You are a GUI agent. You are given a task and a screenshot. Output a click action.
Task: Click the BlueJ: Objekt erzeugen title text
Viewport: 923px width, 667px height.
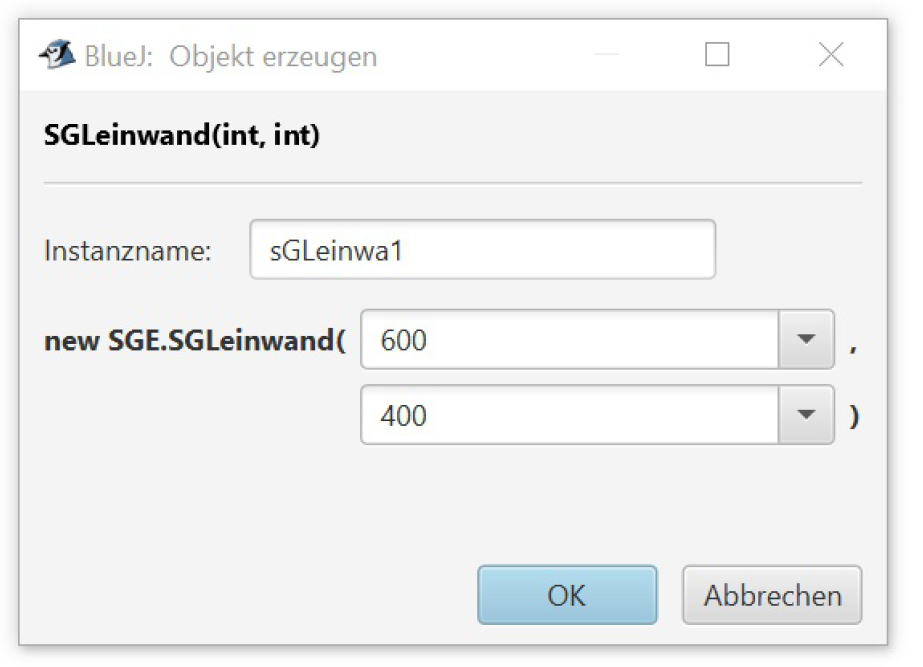[x=231, y=57]
